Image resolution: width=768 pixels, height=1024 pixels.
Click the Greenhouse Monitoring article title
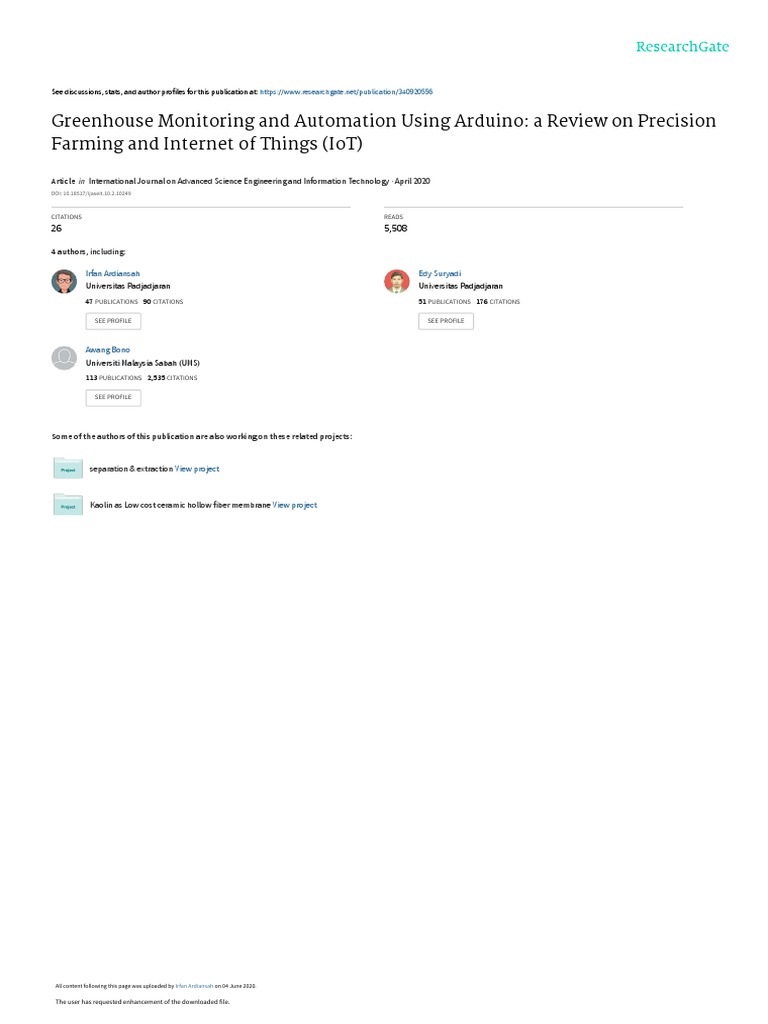pos(384,131)
